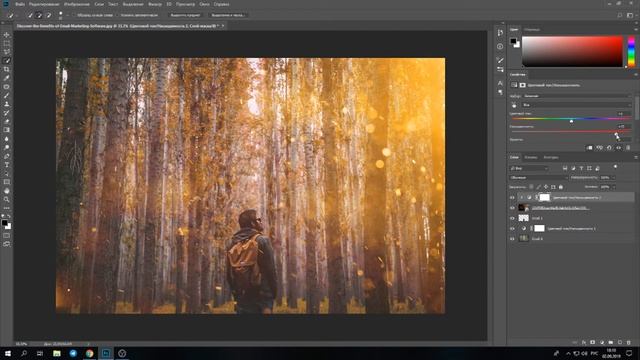This screenshot has height=360, width=640.
Task: Switch to the Контуры tab
Action: click(551, 157)
